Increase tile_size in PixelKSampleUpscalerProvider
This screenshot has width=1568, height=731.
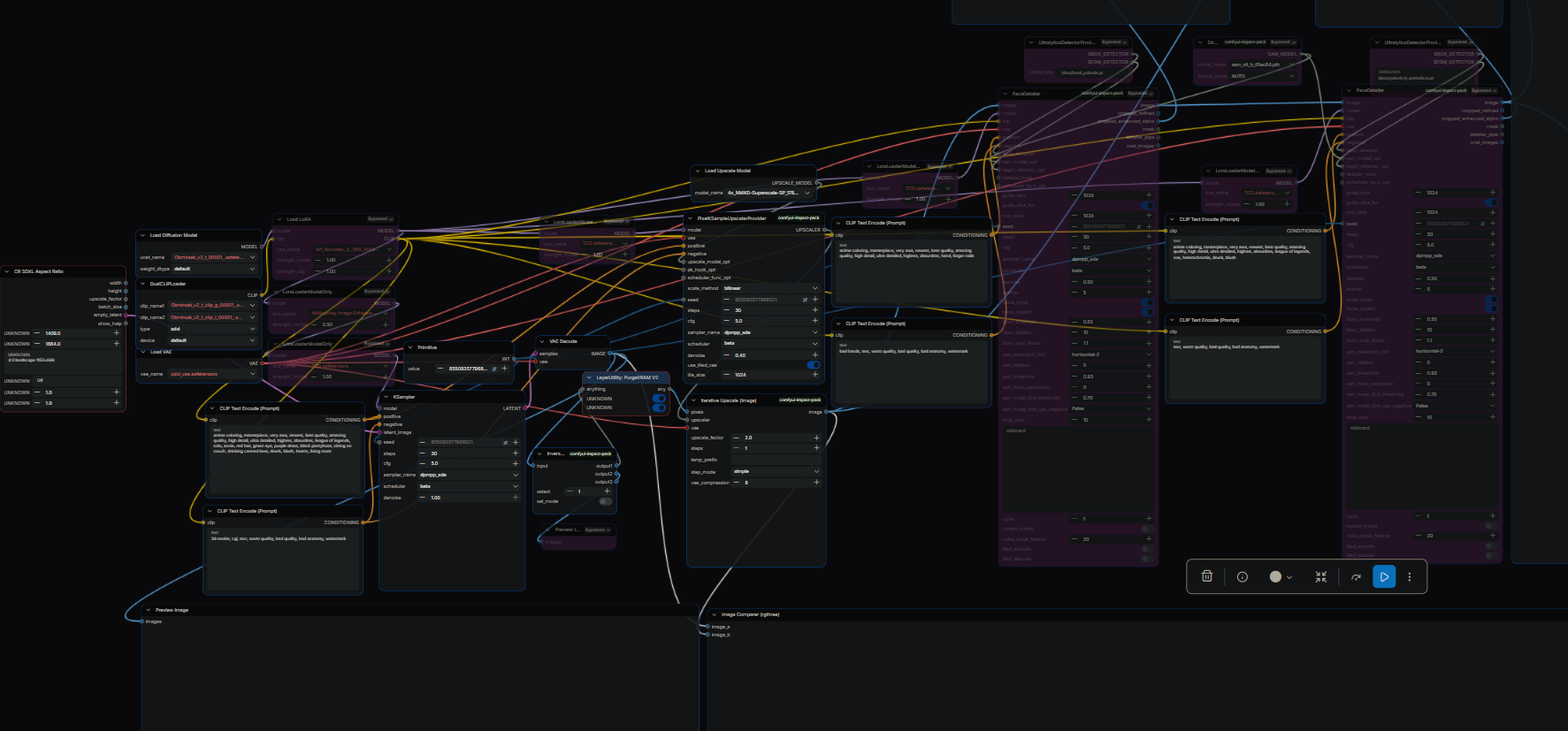point(815,375)
